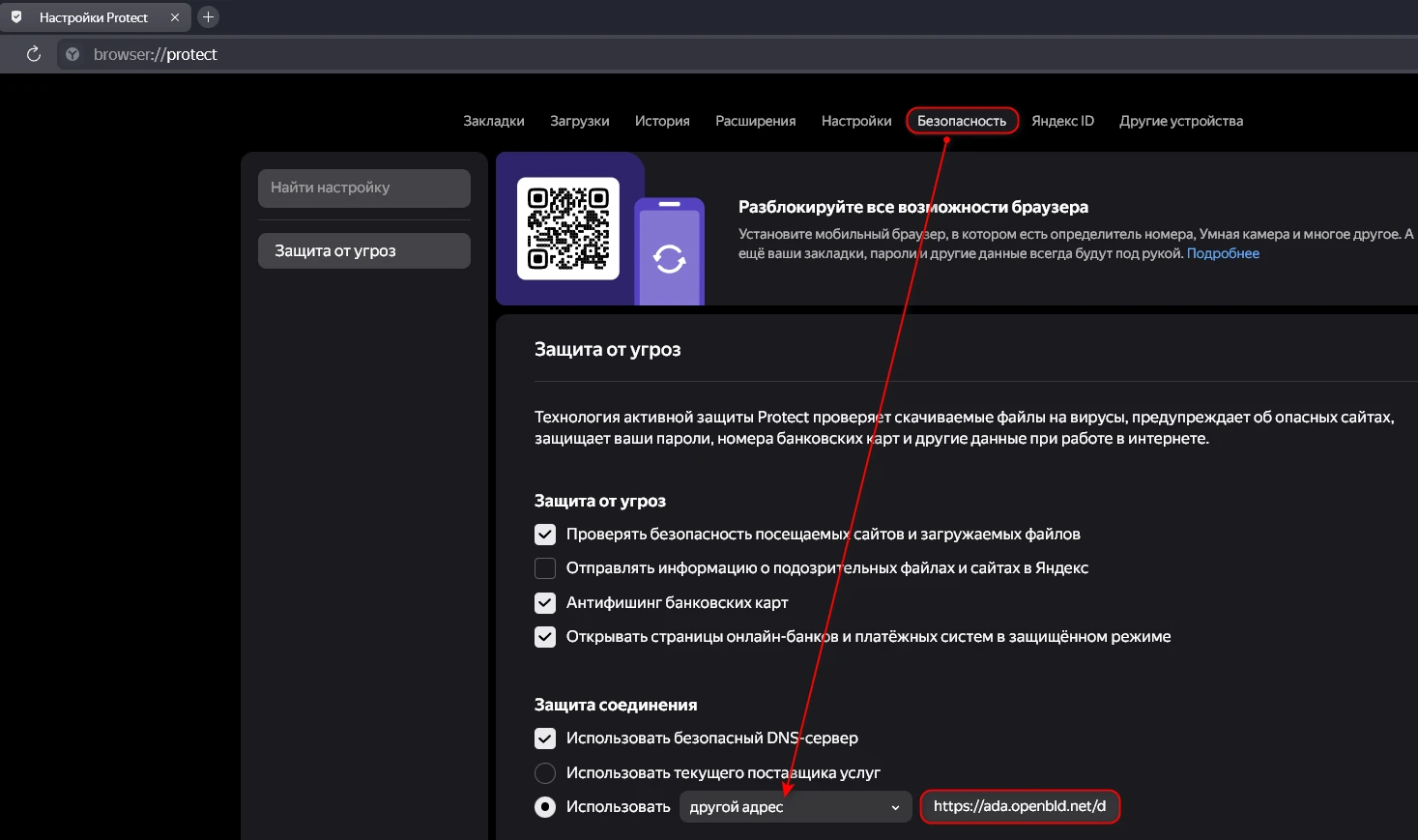1418x840 pixels.
Task: Click Разблокируйте все возможности браузера heading
Action: pos(913,207)
